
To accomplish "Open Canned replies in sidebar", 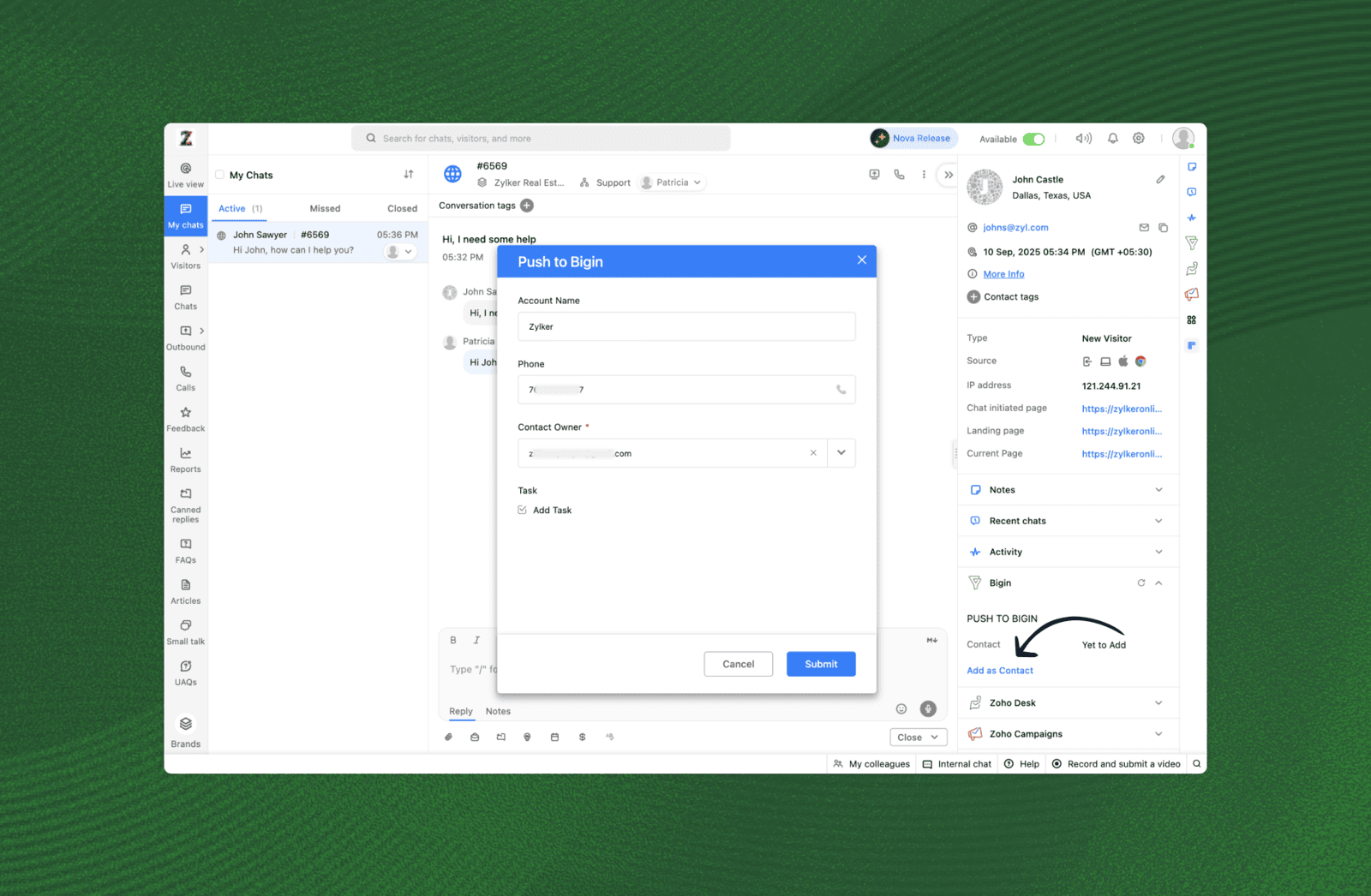I will click(186, 494).
